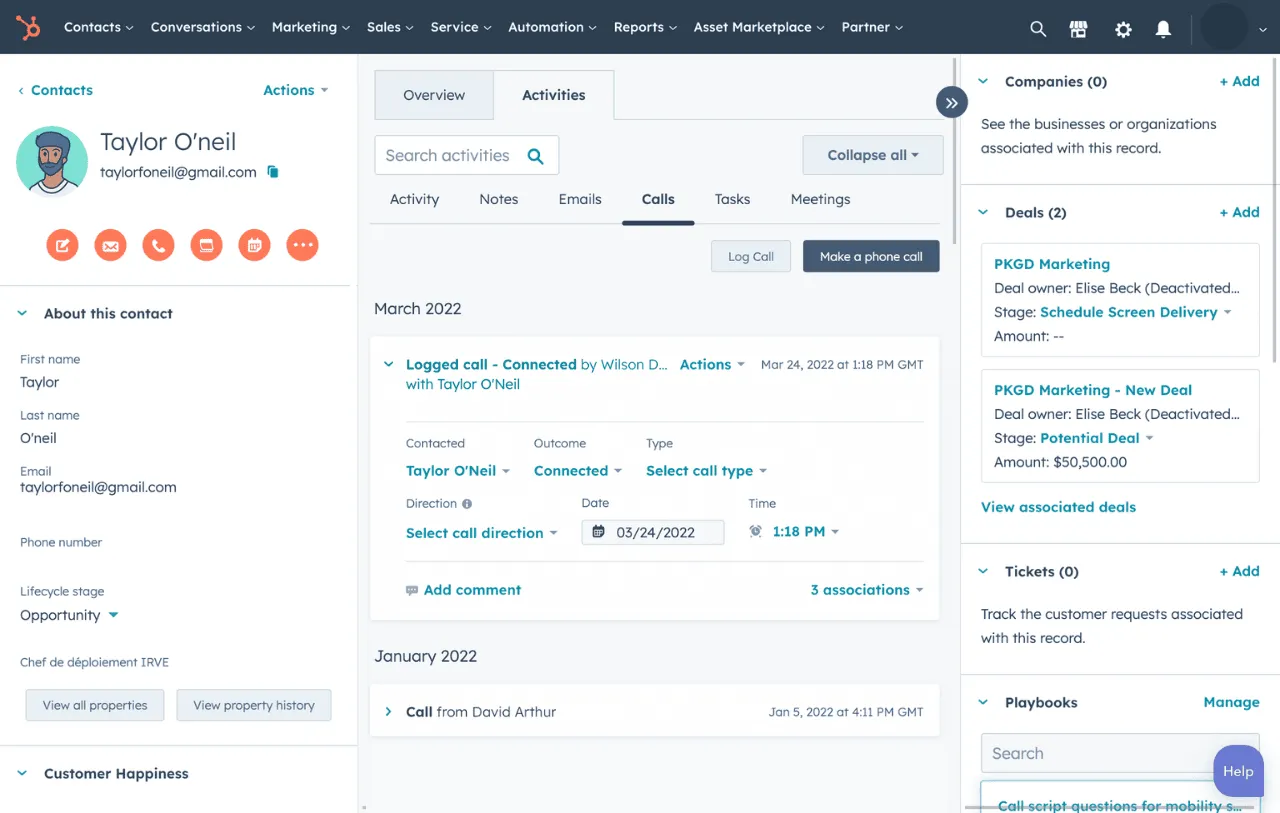Click the orange schedule meeting calendar icon

click(x=254, y=245)
